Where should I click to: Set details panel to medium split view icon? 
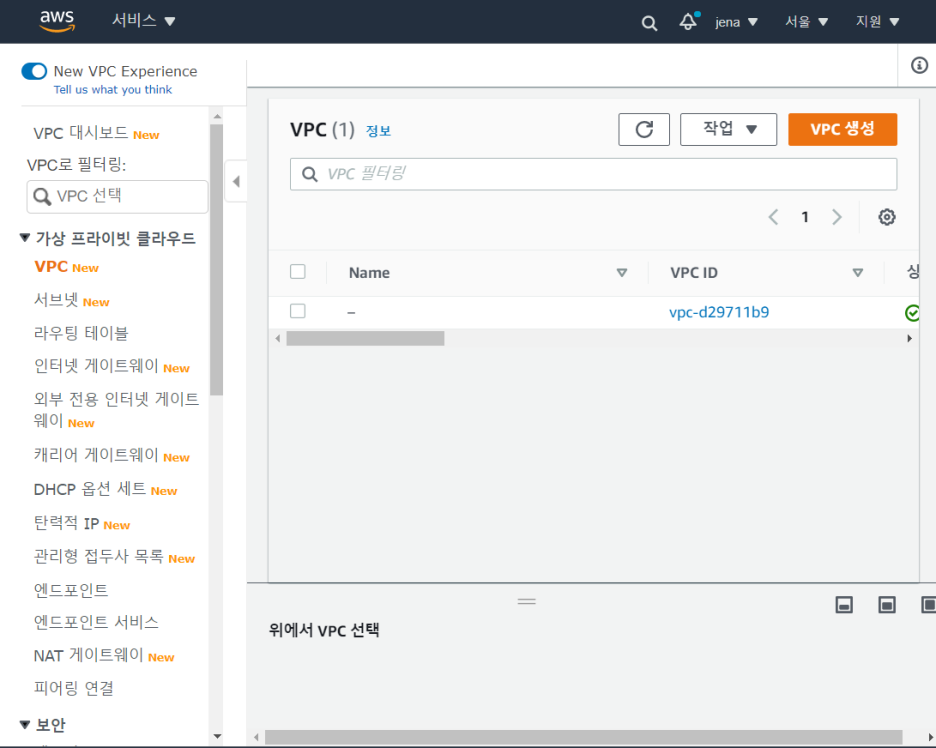[886, 605]
